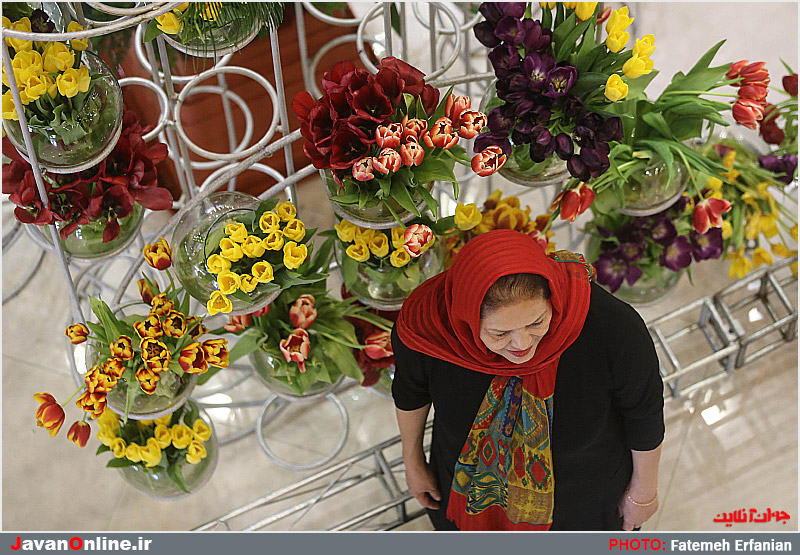Click the photo credit Fatemeh Erfanian
Viewport: 800px width, 555px height.
click(731, 545)
